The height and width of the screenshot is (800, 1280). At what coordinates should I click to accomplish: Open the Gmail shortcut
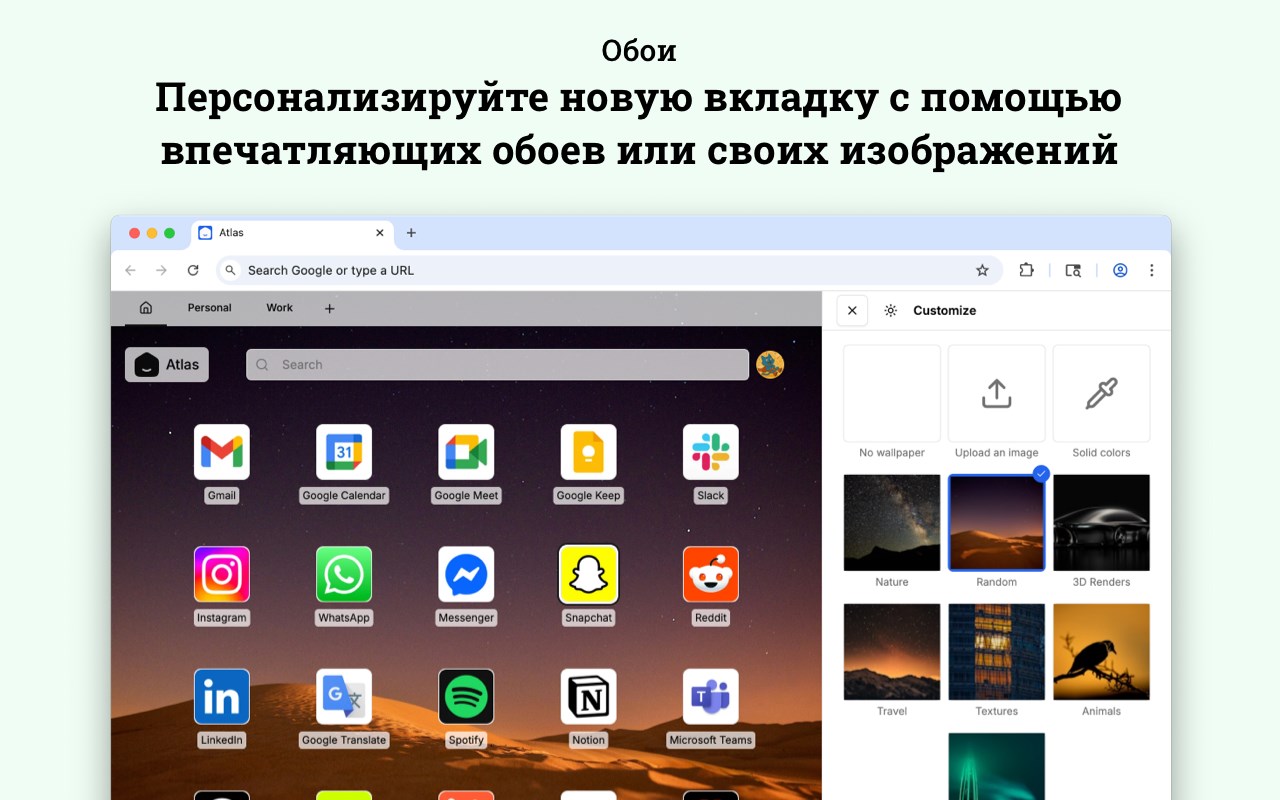[x=222, y=452]
